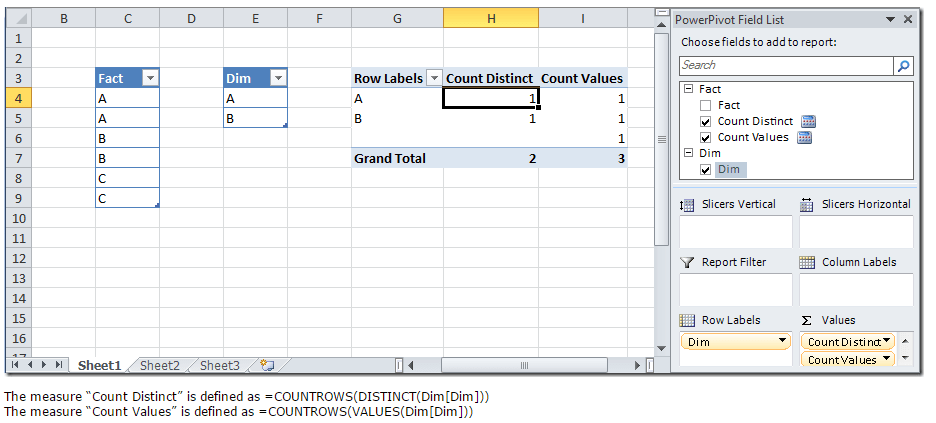Click the search magnifier icon in Field List
This screenshot has height=423, width=936.
(x=904, y=66)
